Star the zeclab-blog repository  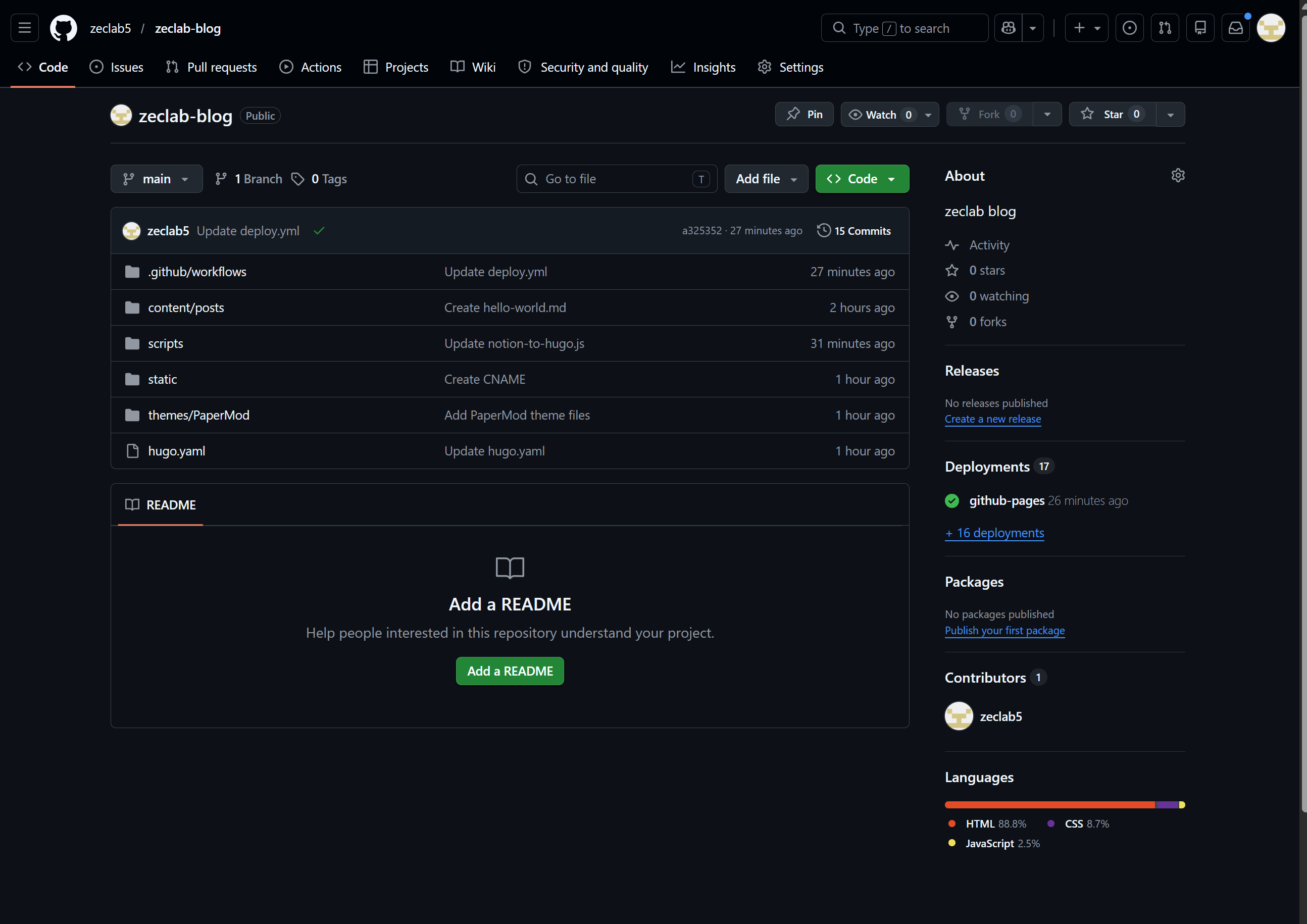(x=1113, y=114)
